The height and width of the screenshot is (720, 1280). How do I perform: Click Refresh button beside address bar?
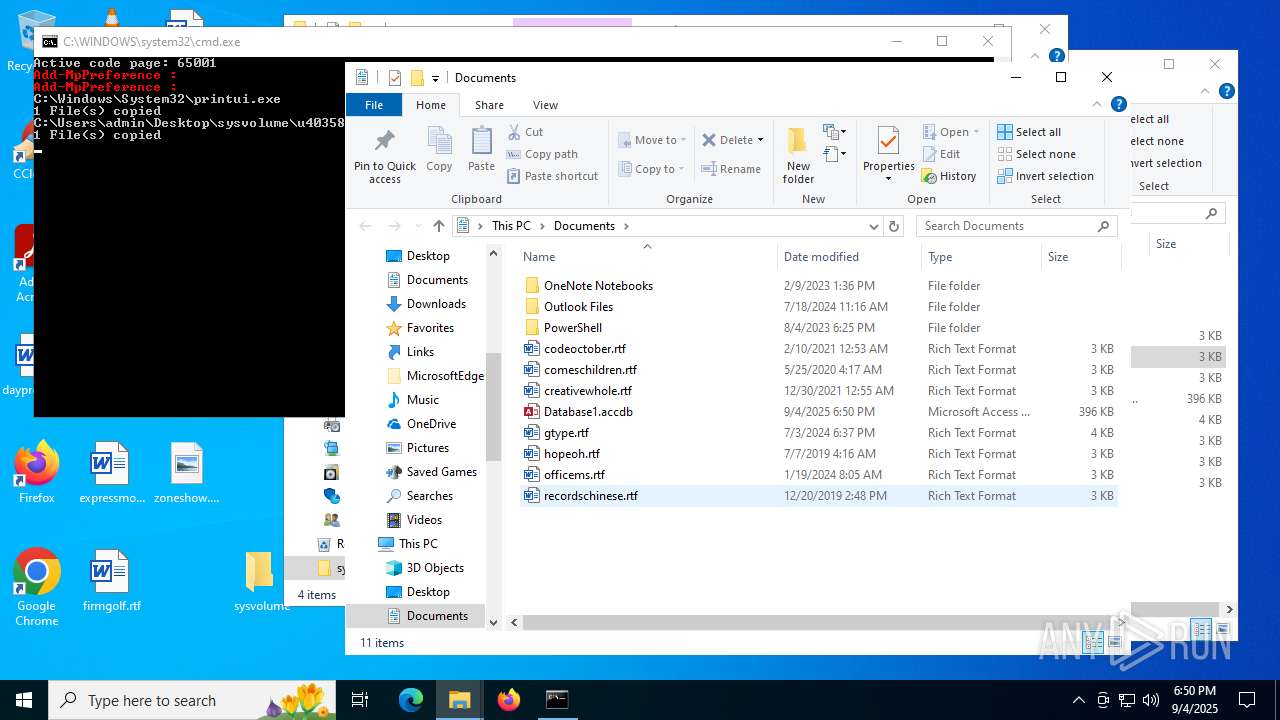(894, 226)
